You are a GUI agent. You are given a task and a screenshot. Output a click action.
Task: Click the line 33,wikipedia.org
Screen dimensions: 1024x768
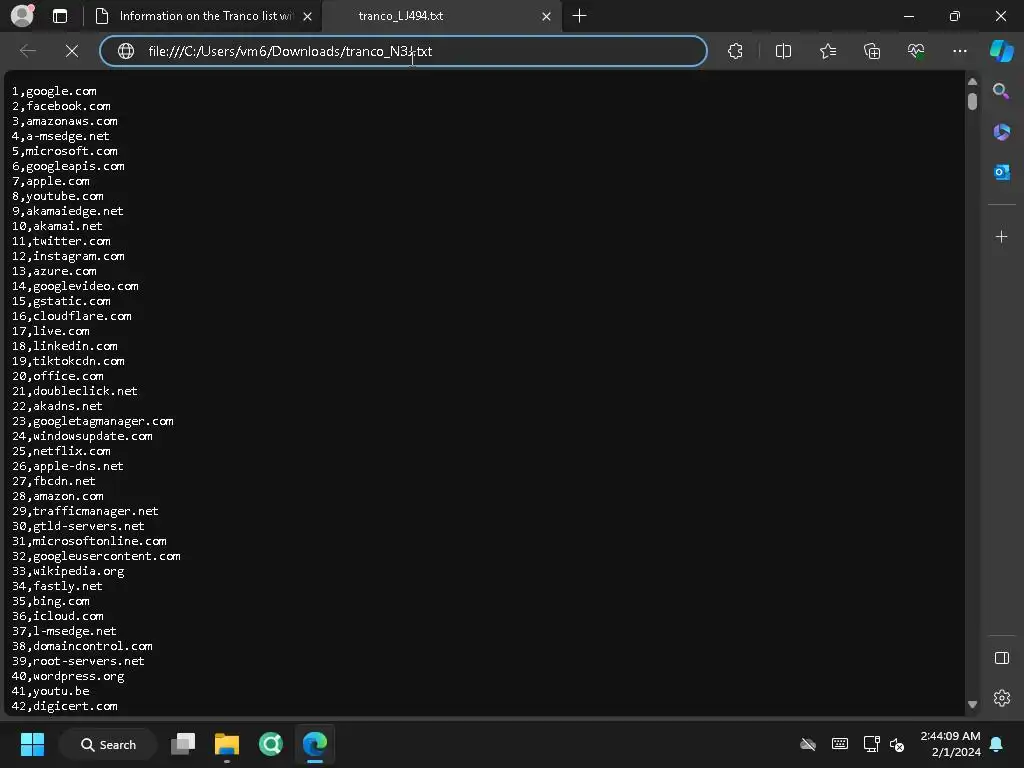coord(68,571)
